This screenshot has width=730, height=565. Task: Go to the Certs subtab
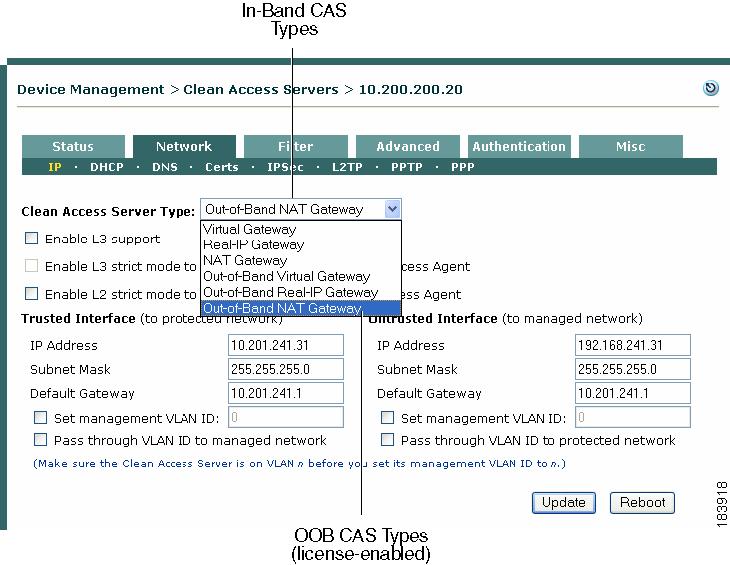(222, 167)
